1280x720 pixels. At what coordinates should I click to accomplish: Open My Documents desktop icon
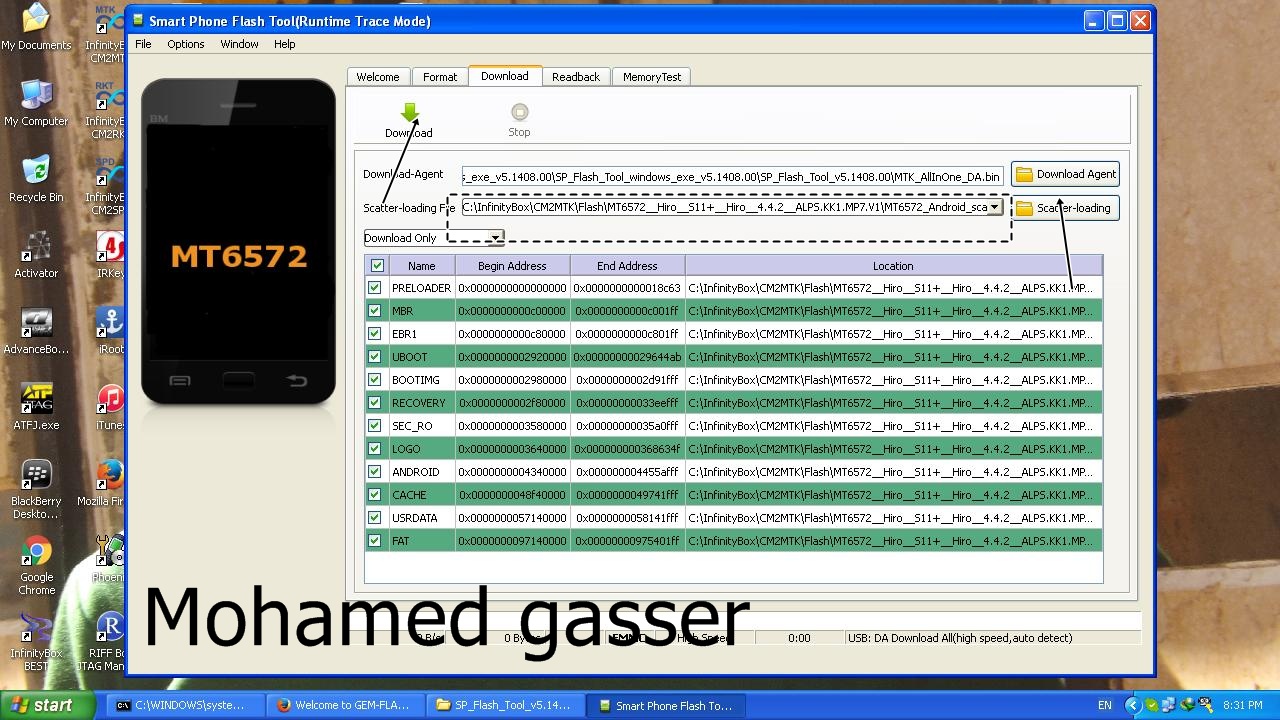point(36,28)
